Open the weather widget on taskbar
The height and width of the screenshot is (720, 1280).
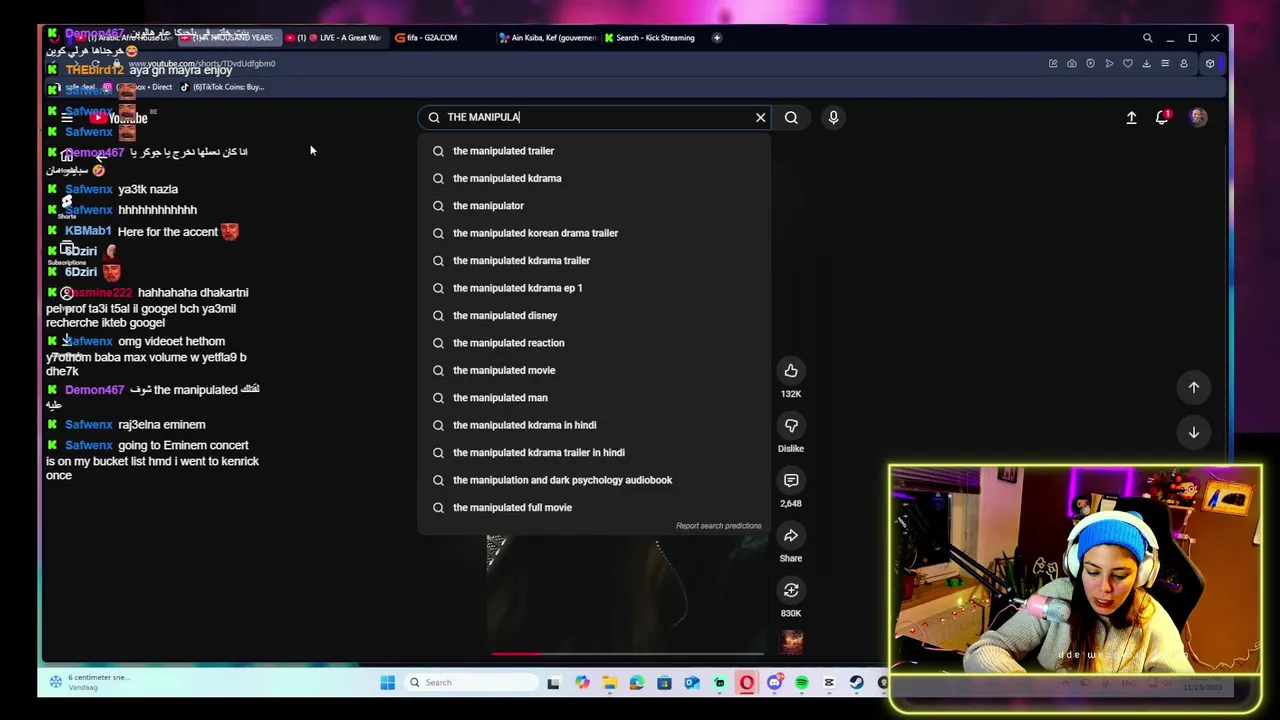(90, 682)
